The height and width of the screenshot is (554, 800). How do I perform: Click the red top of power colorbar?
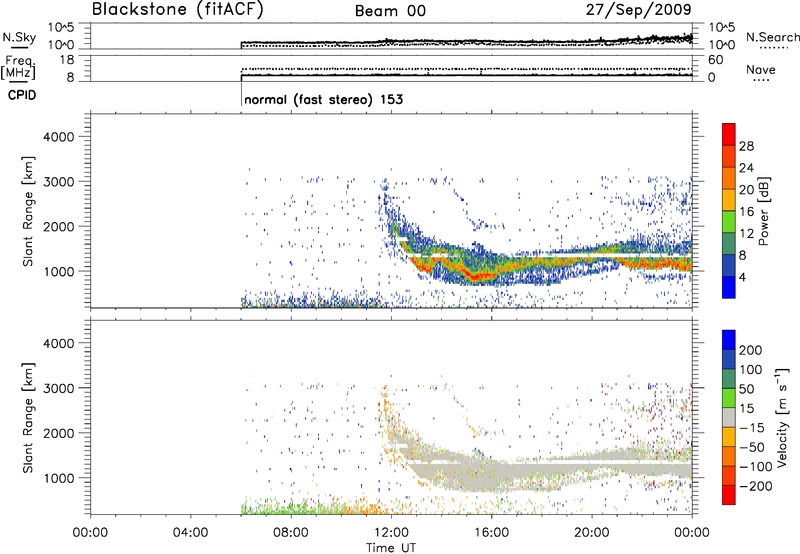click(x=729, y=132)
